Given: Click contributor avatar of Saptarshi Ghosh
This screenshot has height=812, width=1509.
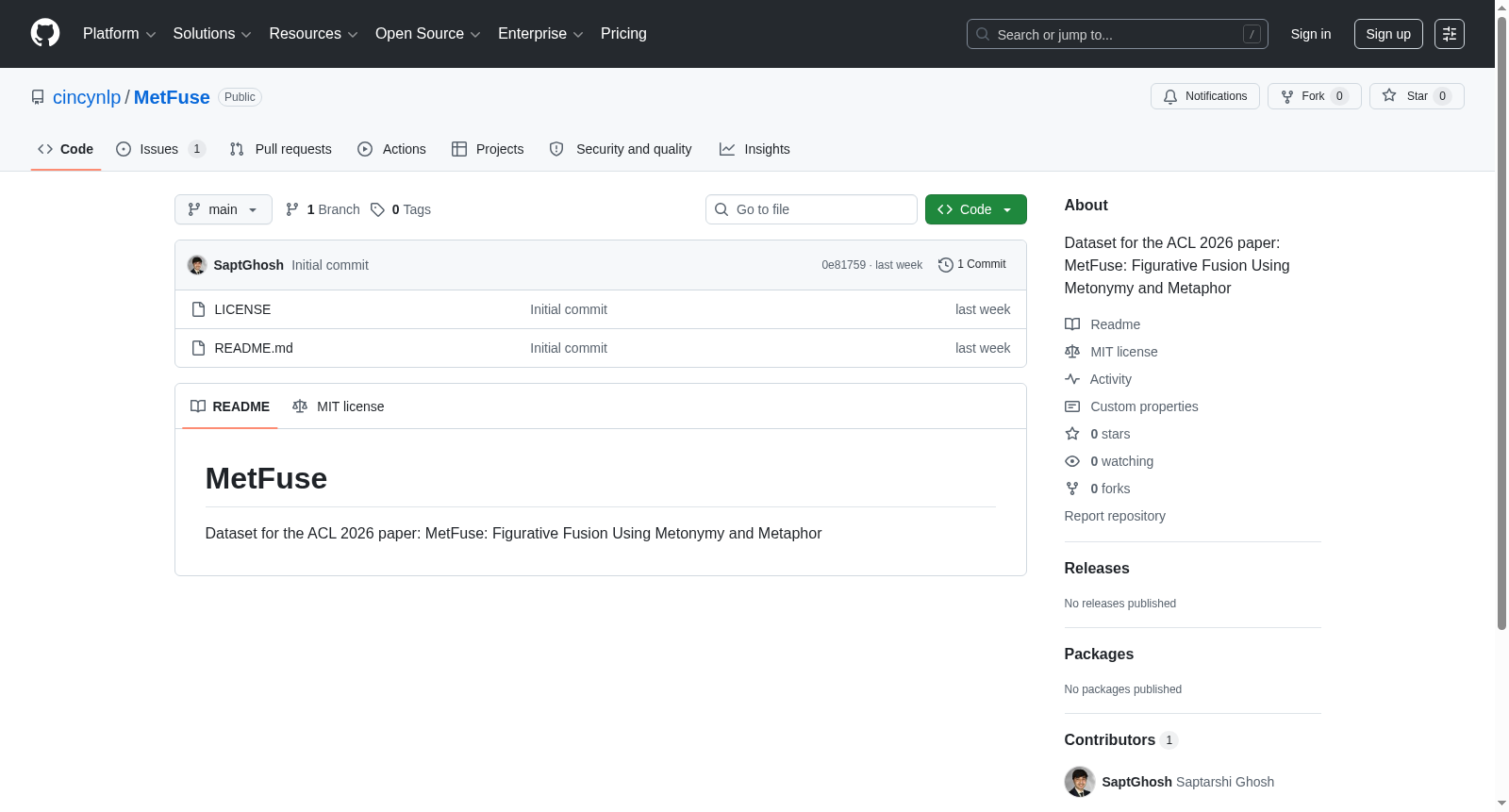Looking at the screenshot, I should tap(1080, 782).
